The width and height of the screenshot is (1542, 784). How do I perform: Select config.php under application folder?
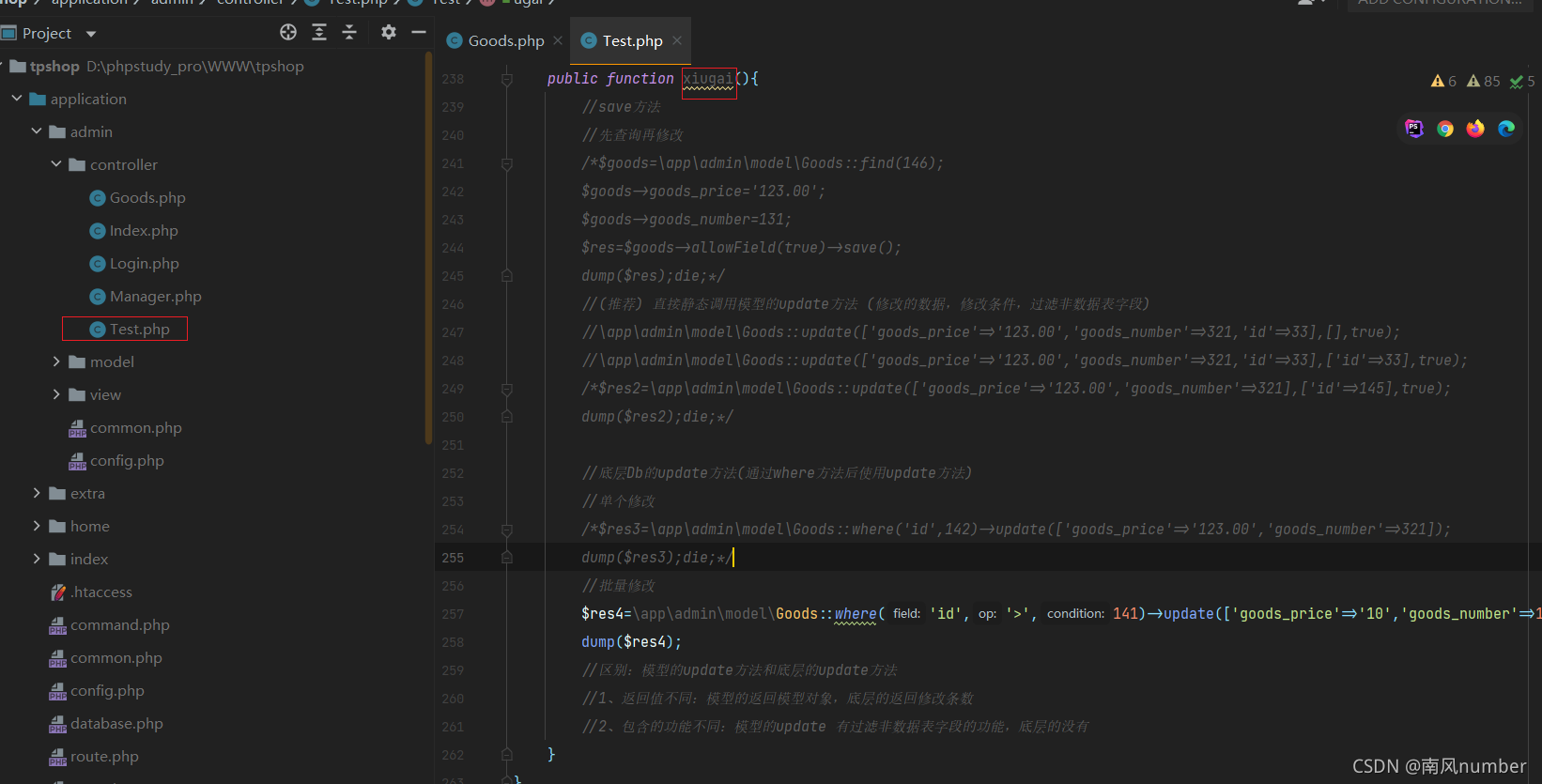click(x=97, y=691)
